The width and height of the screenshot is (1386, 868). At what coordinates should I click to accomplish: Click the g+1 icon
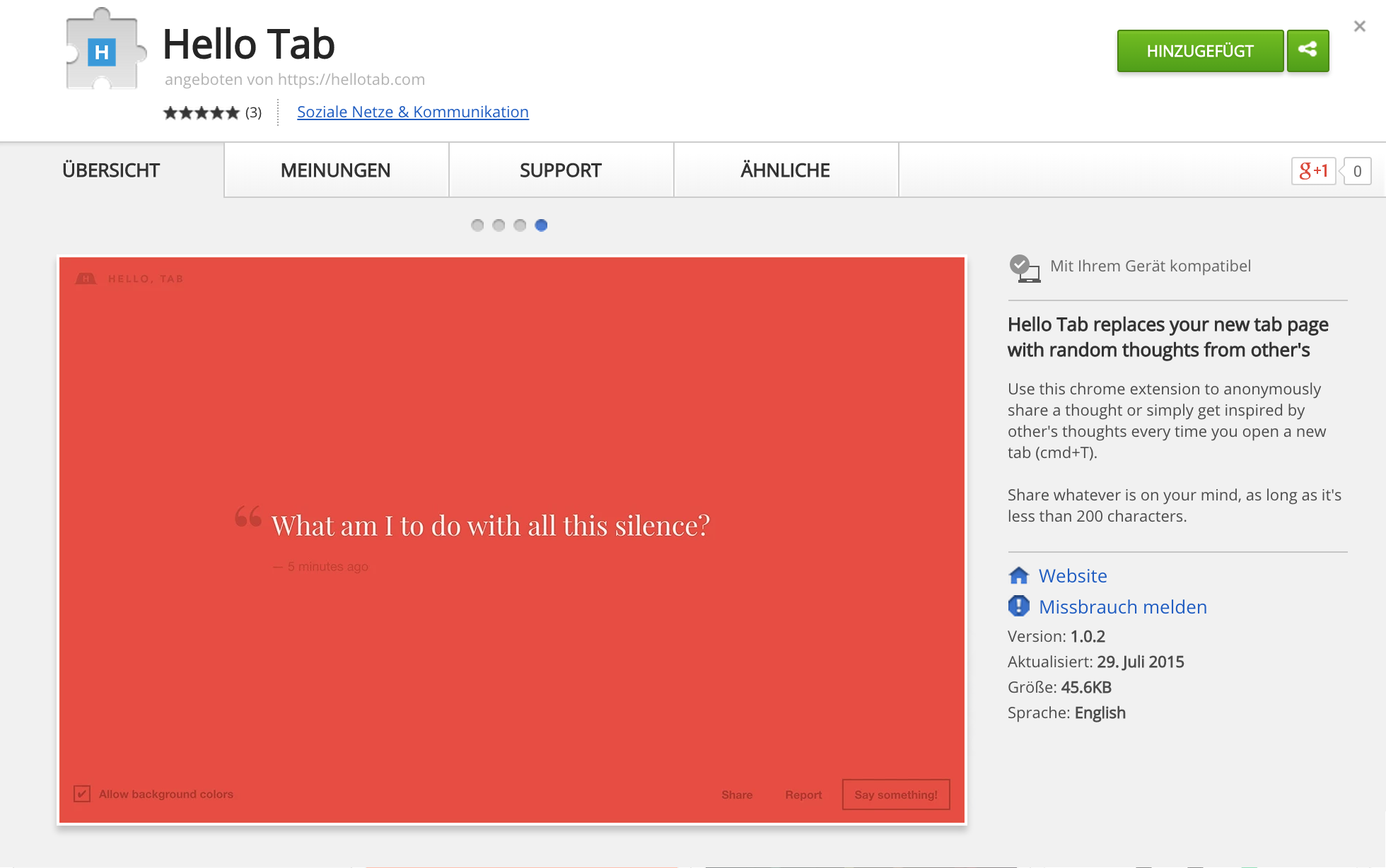1314,170
